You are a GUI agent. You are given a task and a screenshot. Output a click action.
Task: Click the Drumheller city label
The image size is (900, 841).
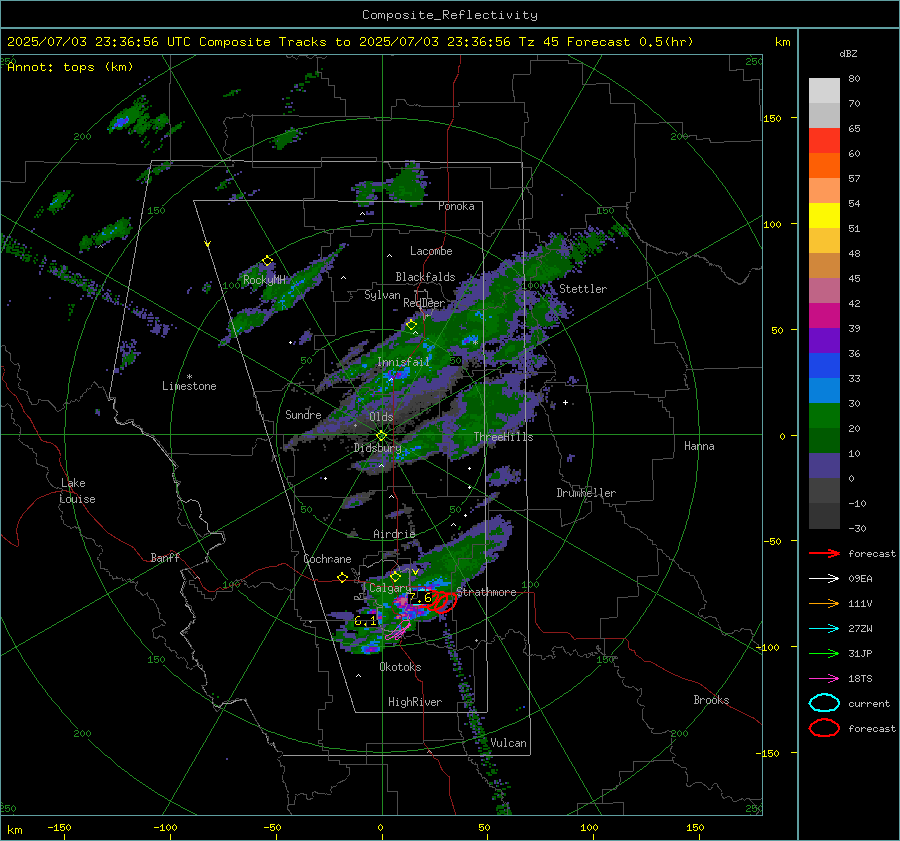click(x=586, y=493)
